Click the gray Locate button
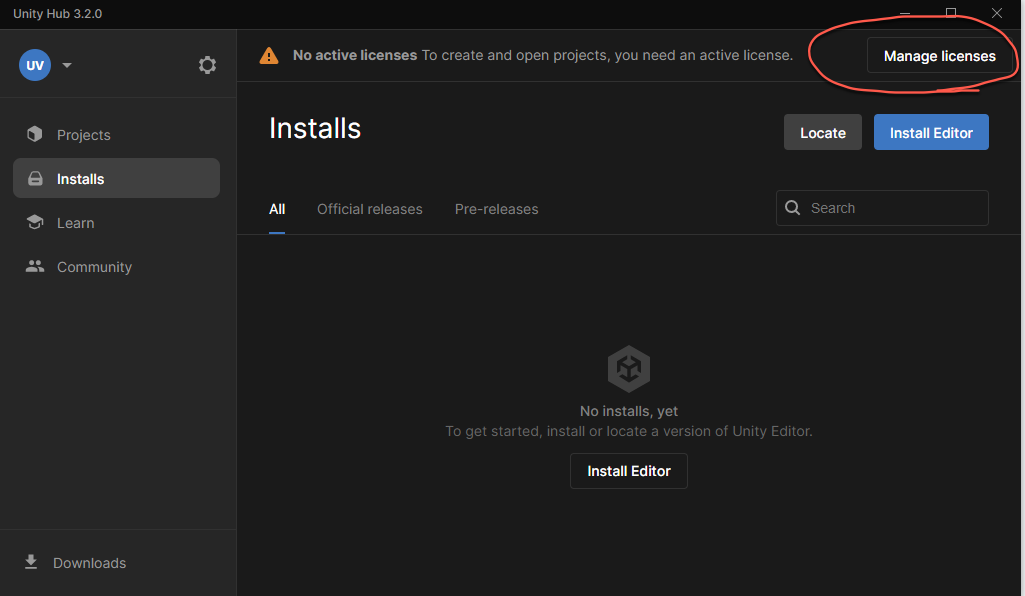 tap(822, 132)
